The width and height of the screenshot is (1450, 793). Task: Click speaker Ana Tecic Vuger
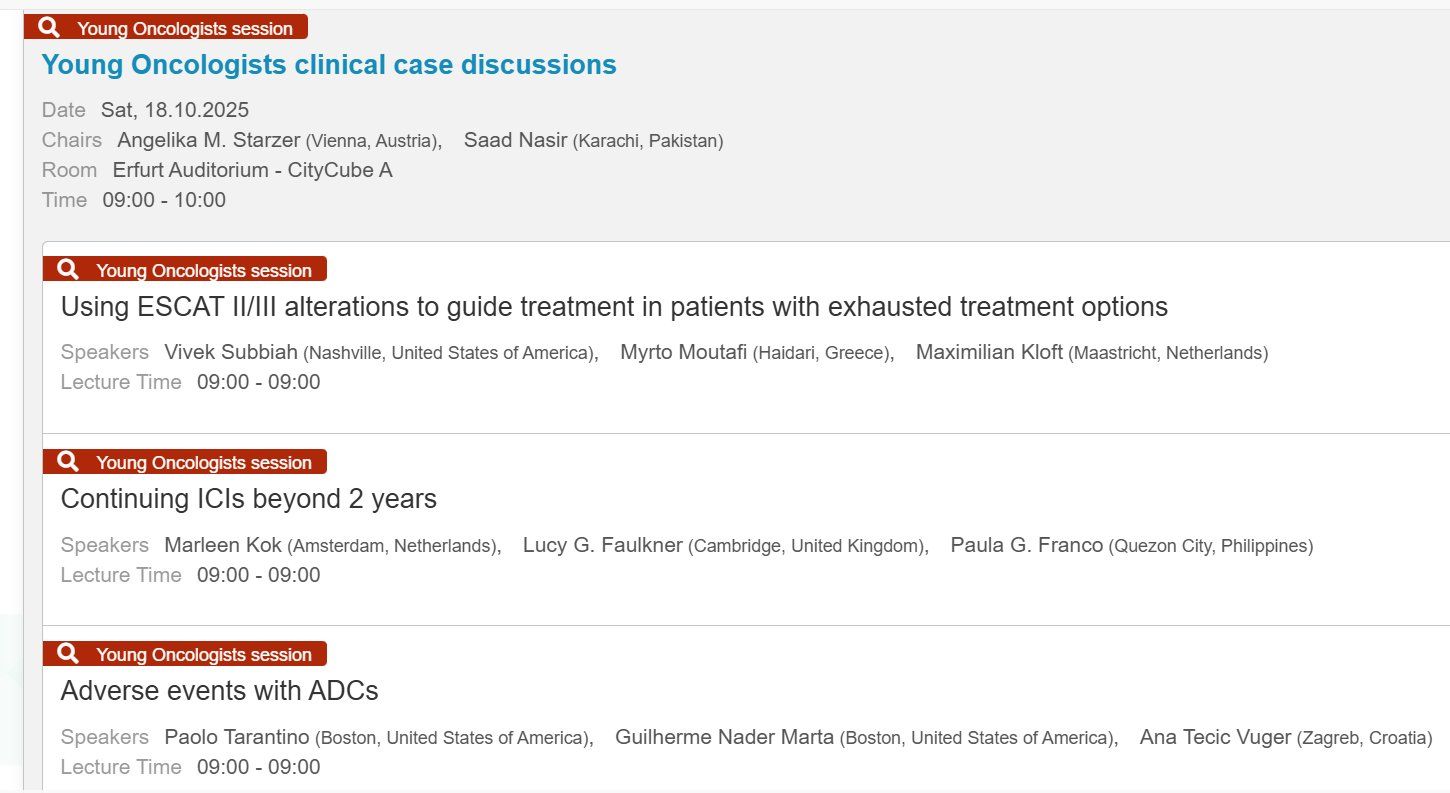(x=1215, y=737)
